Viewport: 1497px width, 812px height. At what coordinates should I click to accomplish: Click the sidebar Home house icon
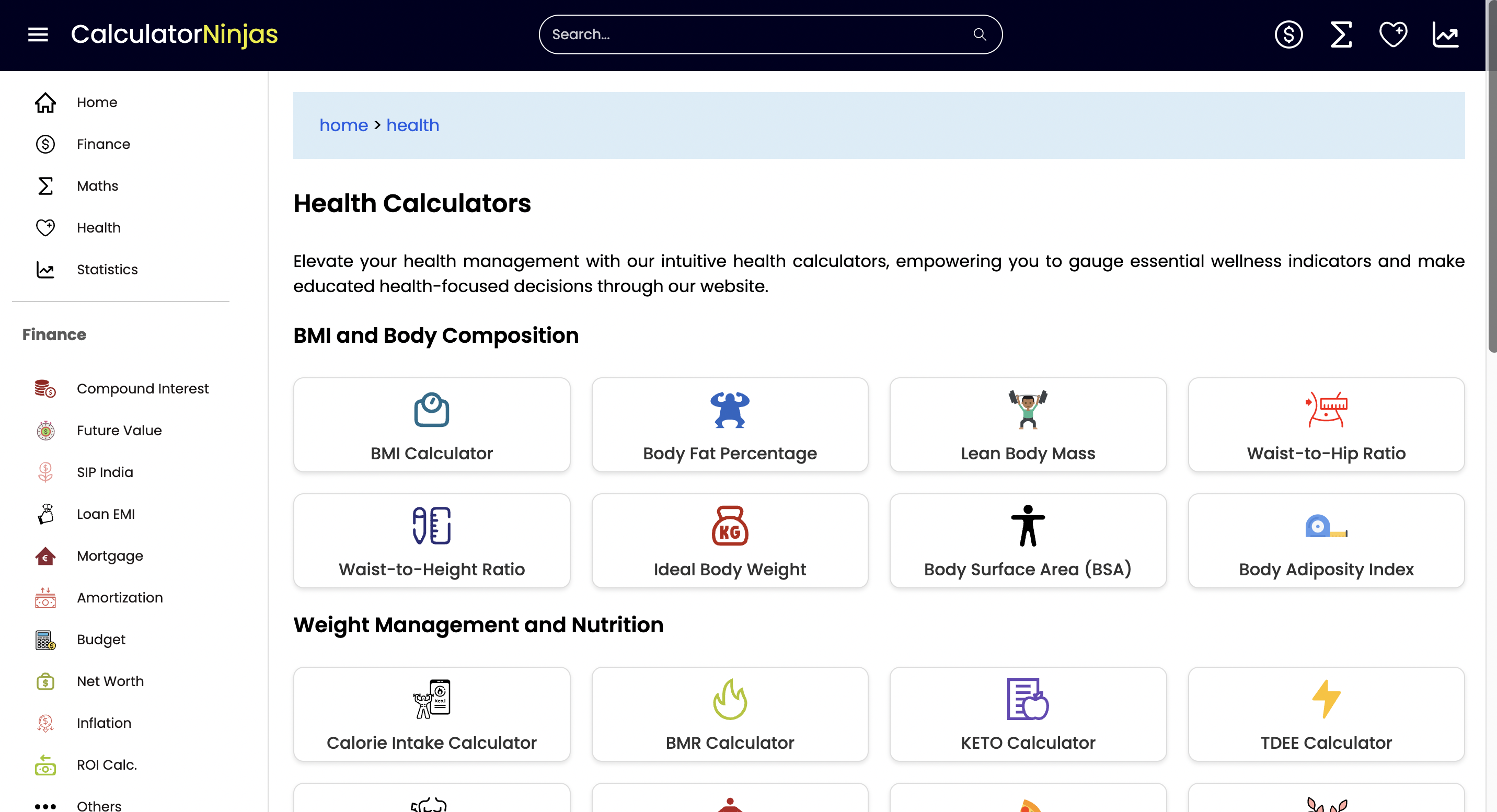pyautogui.click(x=45, y=102)
